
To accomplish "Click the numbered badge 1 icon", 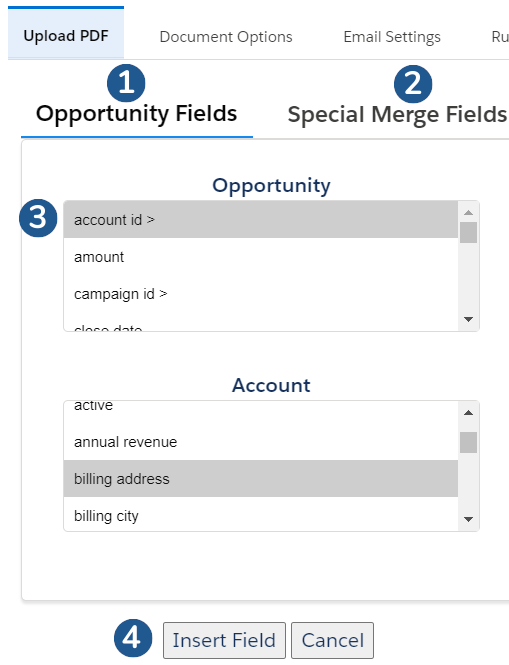I will 126,83.
